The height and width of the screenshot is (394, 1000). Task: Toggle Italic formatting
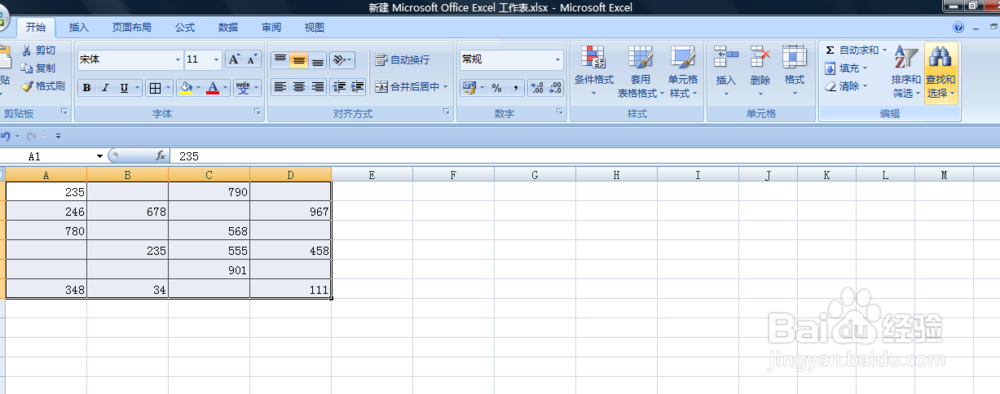coord(105,89)
